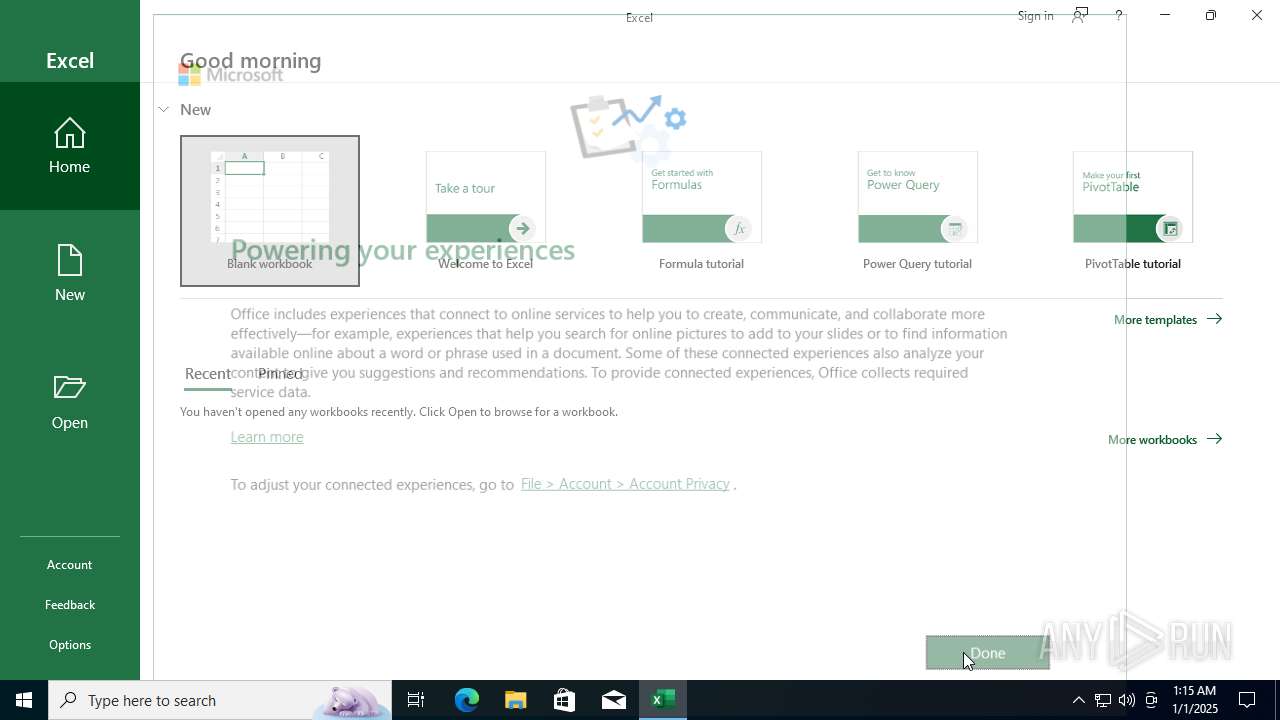Image resolution: width=1280 pixels, height=720 pixels.
Task: Open the Action Center notifications icon
Action: coord(1248,700)
